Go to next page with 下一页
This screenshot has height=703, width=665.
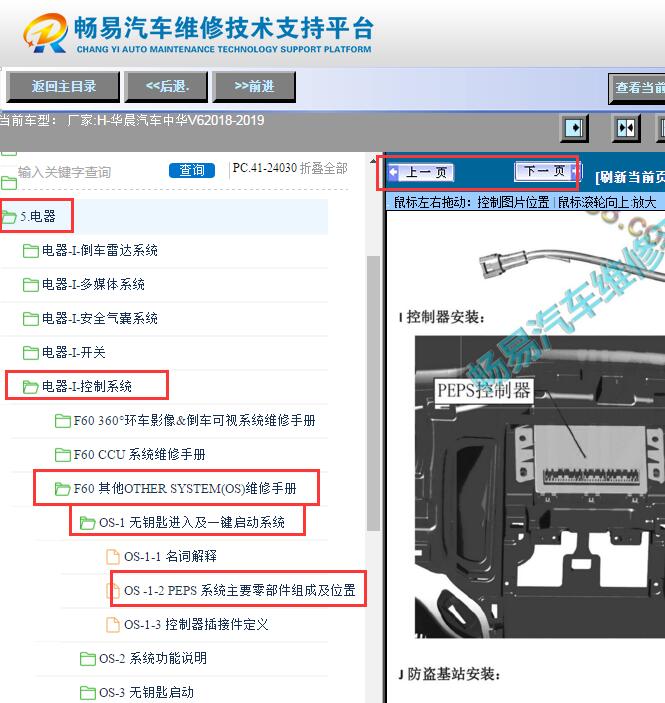pyautogui.click(x=548, y=171)
